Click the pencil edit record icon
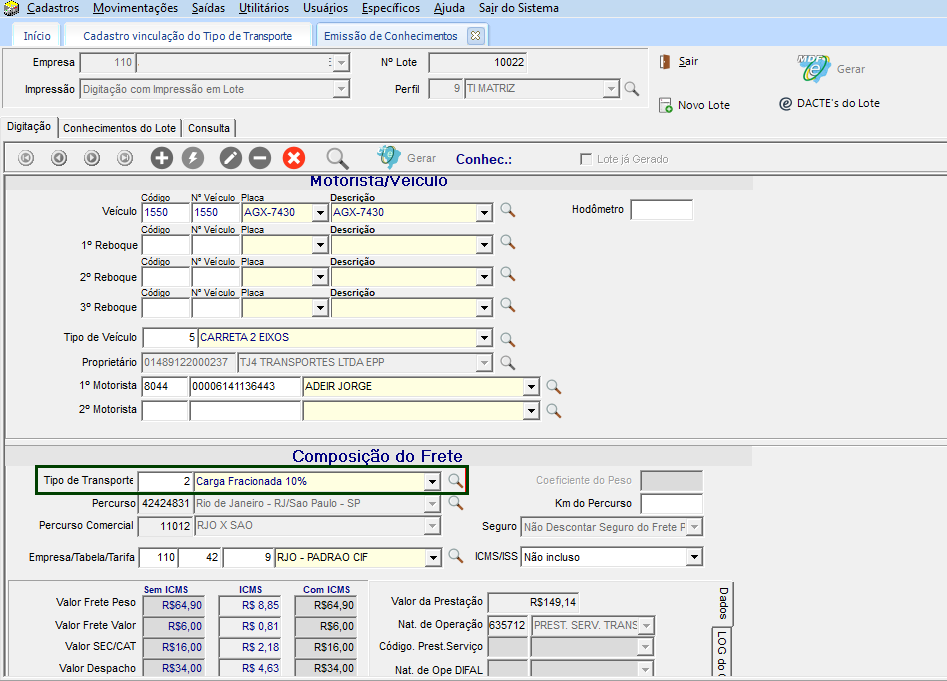 tap(231, 158)
